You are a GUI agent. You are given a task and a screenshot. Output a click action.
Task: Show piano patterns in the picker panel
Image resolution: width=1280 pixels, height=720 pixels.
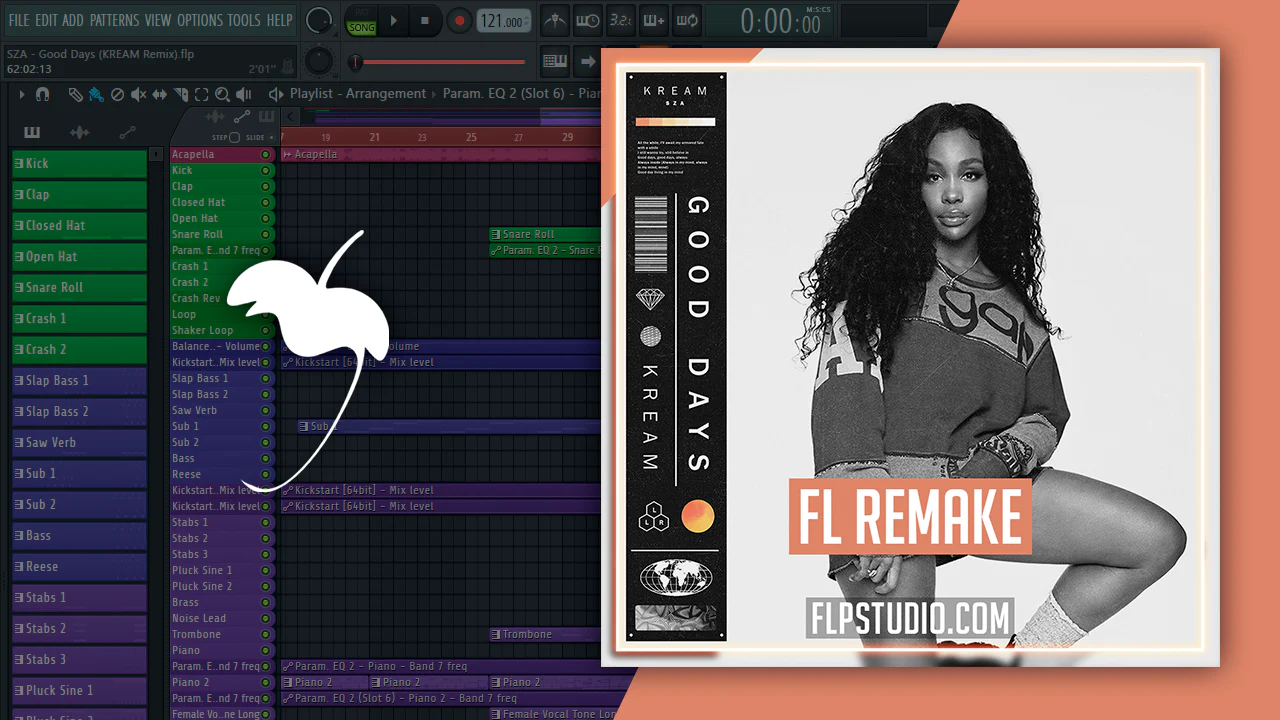32,132
